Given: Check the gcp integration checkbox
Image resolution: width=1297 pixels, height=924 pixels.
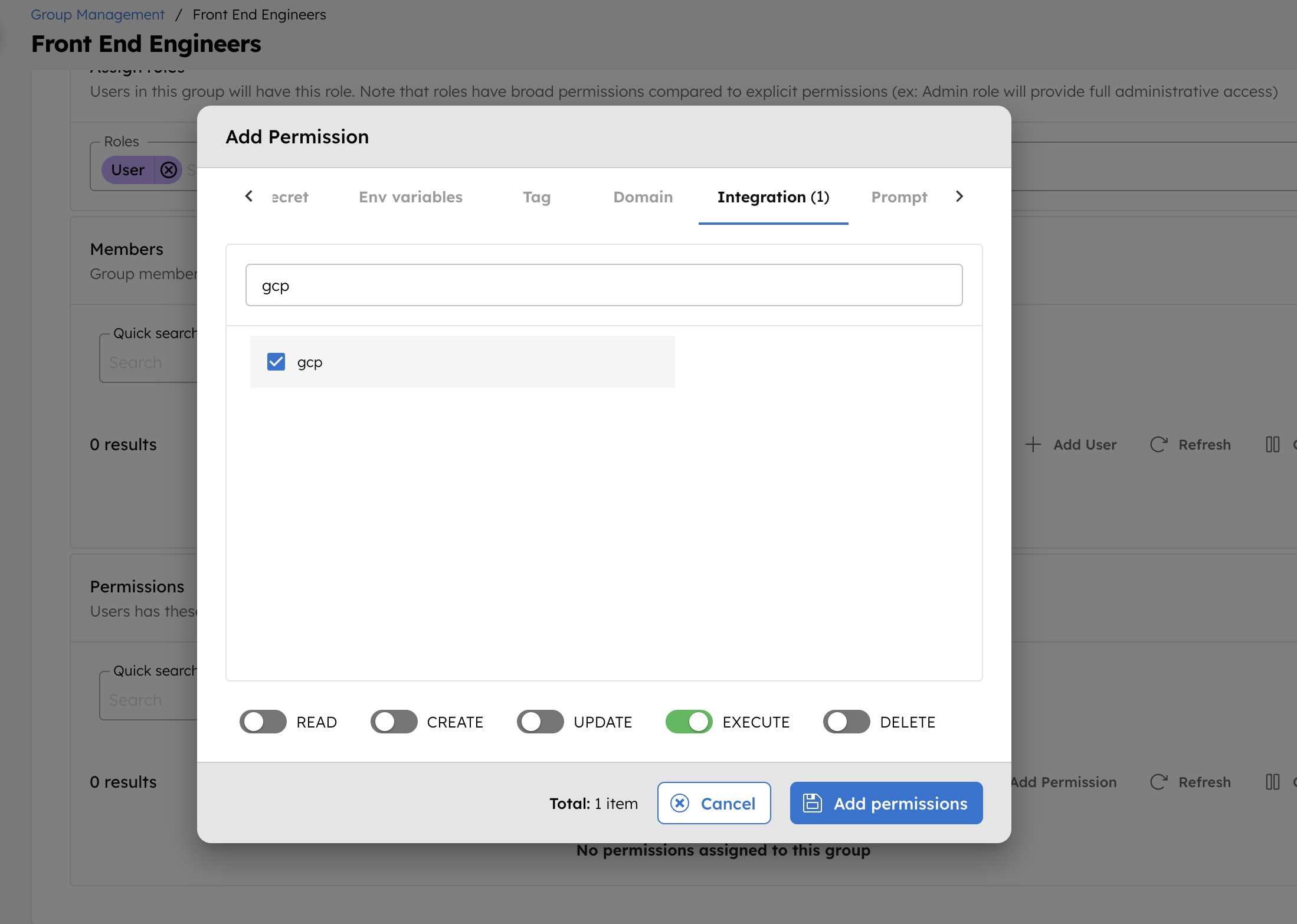Looking at the screenshot, I should pyautogui.click(x=276, y=361).
